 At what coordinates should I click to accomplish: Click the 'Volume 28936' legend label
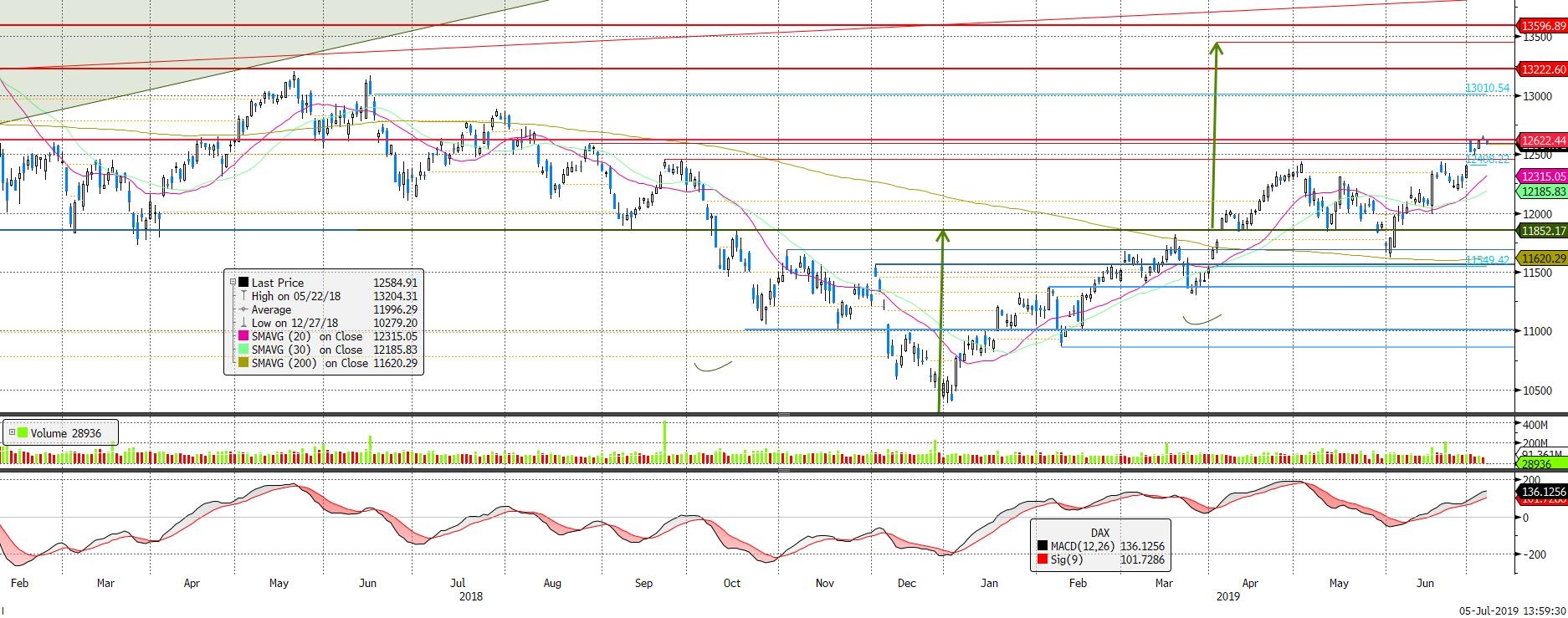coord(66,433)
